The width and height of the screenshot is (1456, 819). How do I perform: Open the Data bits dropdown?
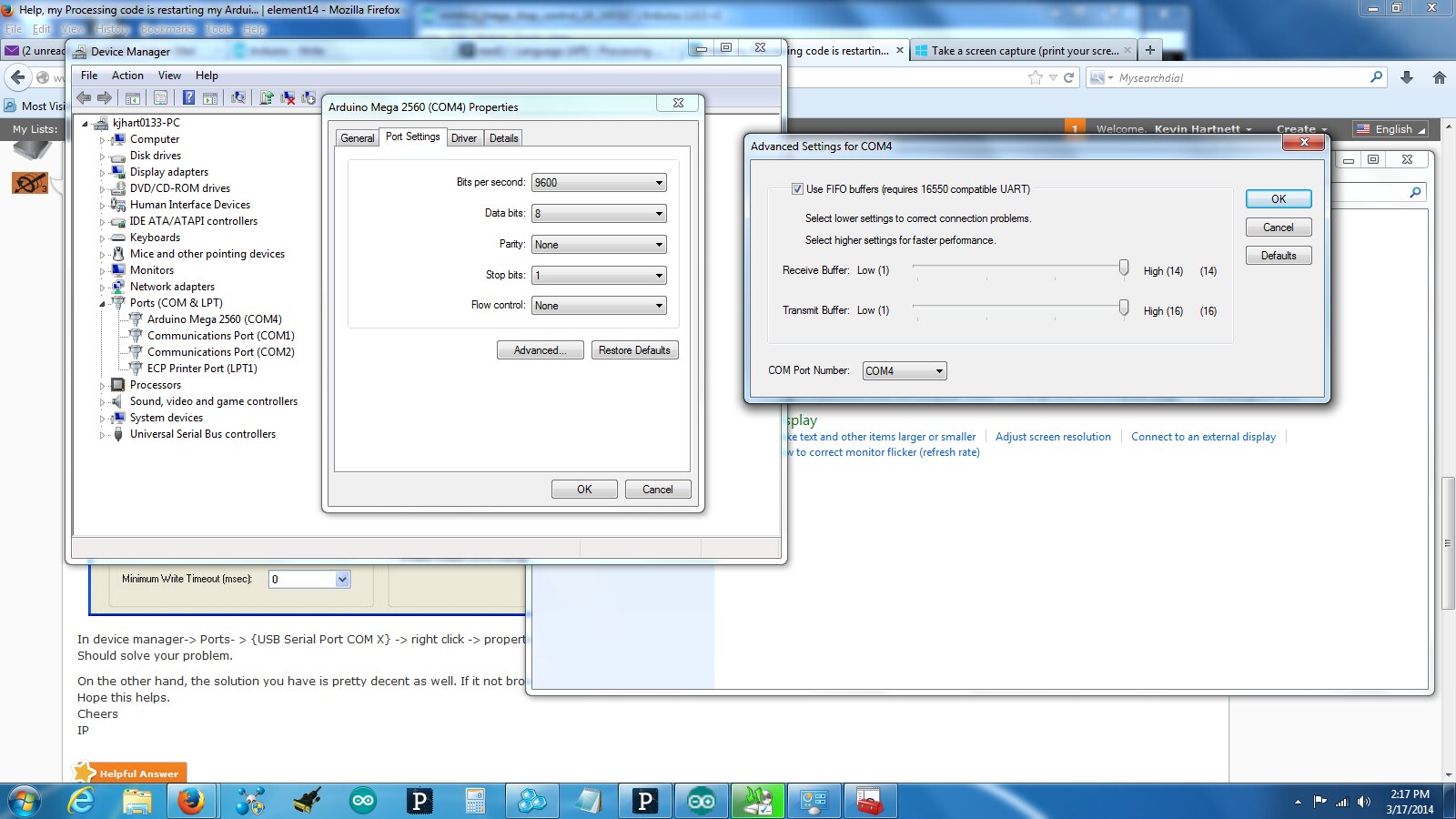599,214
